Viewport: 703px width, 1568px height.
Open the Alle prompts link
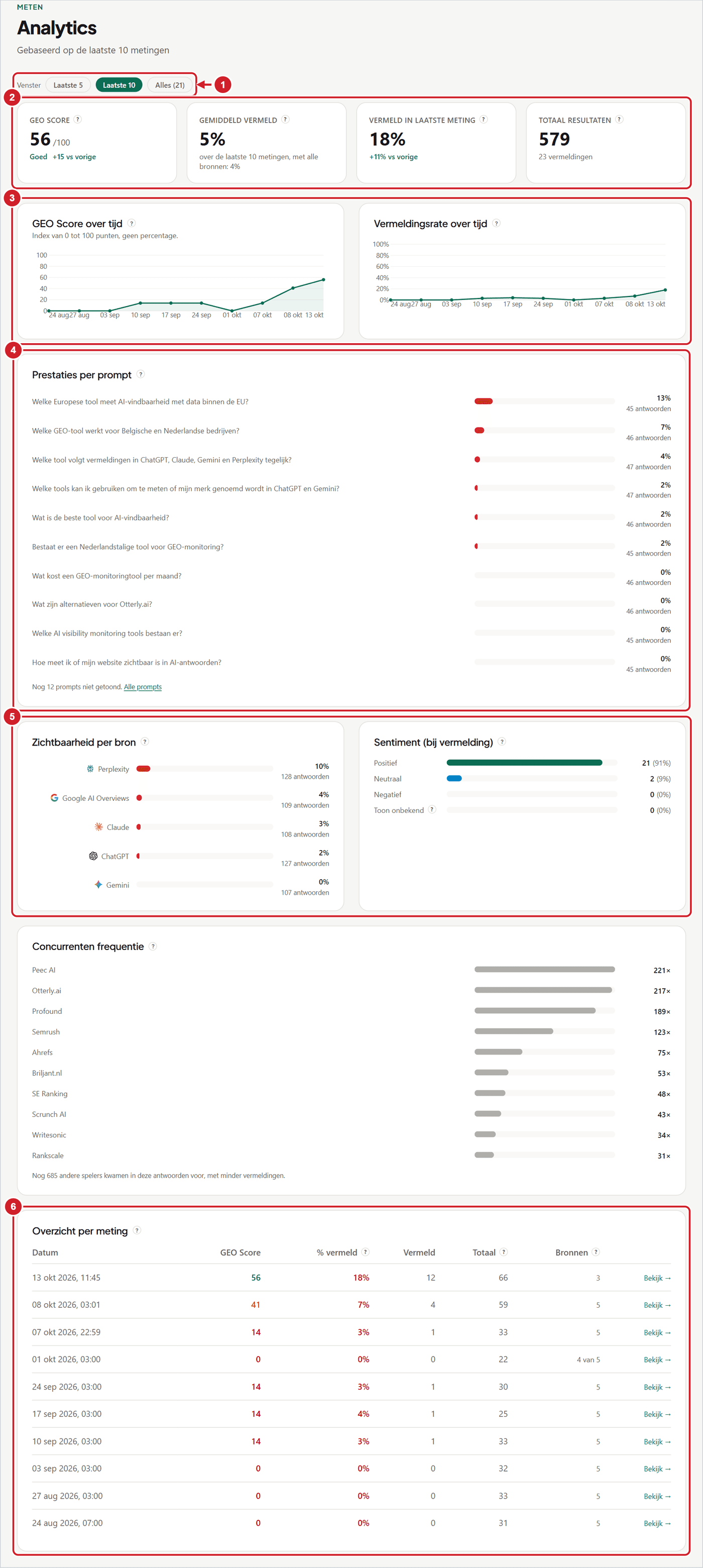click(143, 687)
